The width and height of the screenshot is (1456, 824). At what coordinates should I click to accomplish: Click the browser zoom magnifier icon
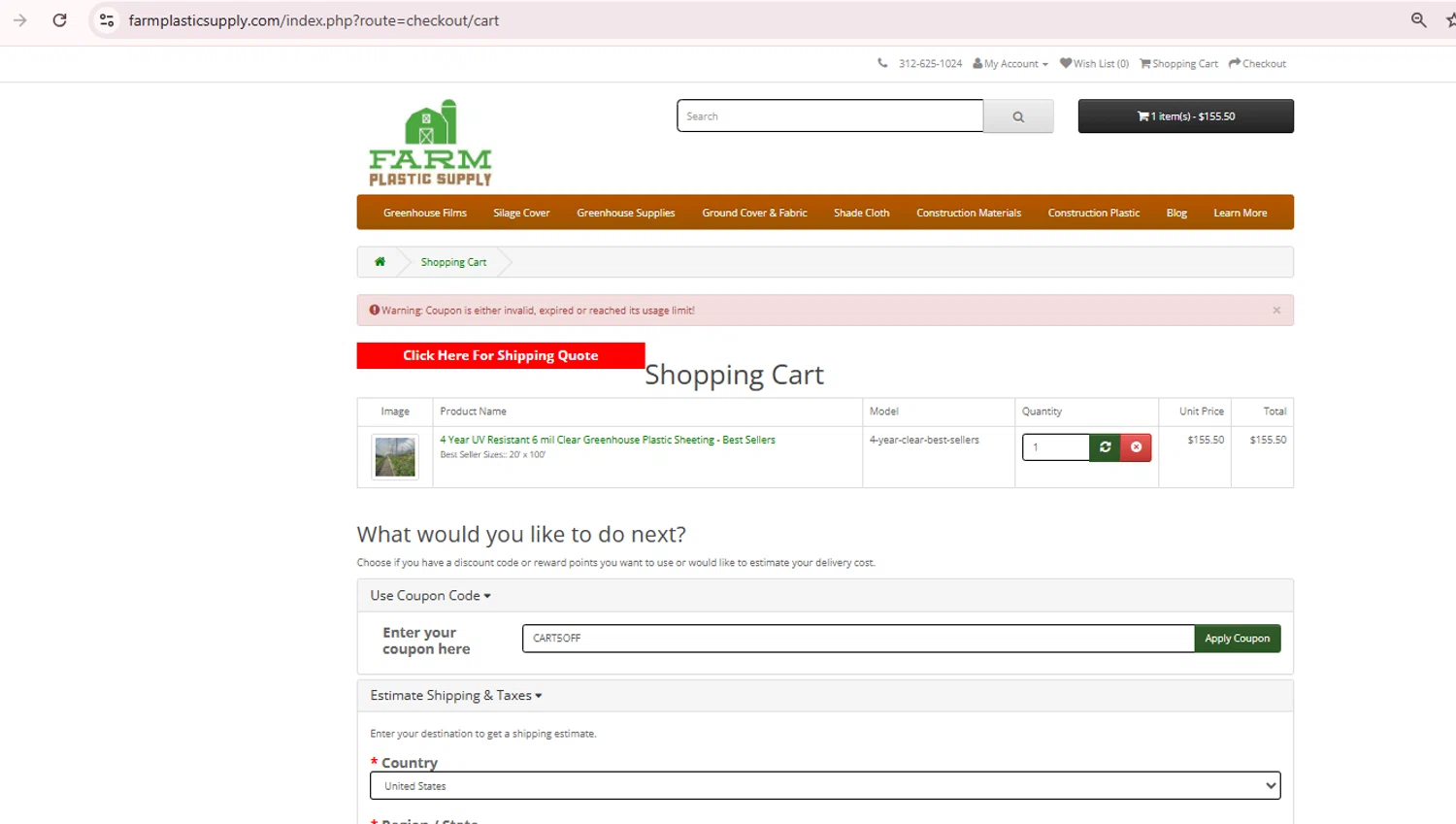point(1418,20)
